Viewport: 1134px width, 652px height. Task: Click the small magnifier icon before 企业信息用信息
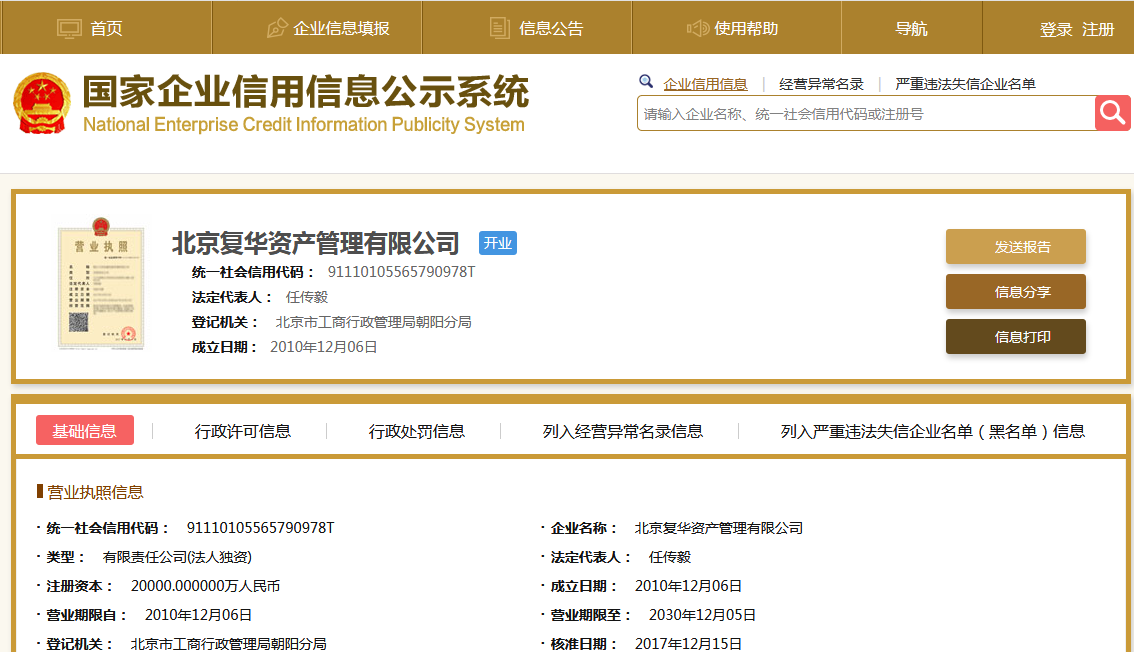click(x=646, y=81)
